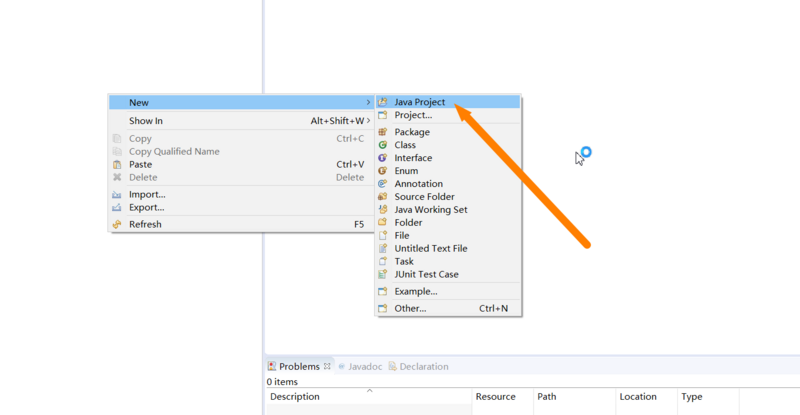Select Interface from the submenu
The width and height of the screenshot is (800, 415).
pos(448,158)
